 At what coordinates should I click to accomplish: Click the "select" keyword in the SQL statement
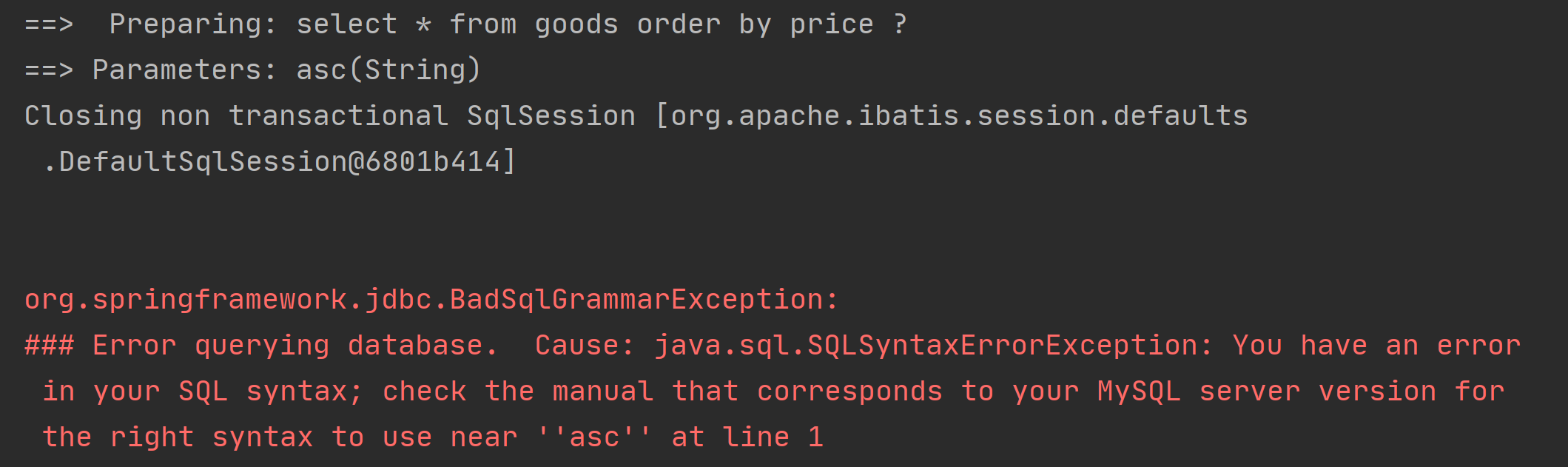(x=346, y=24)
